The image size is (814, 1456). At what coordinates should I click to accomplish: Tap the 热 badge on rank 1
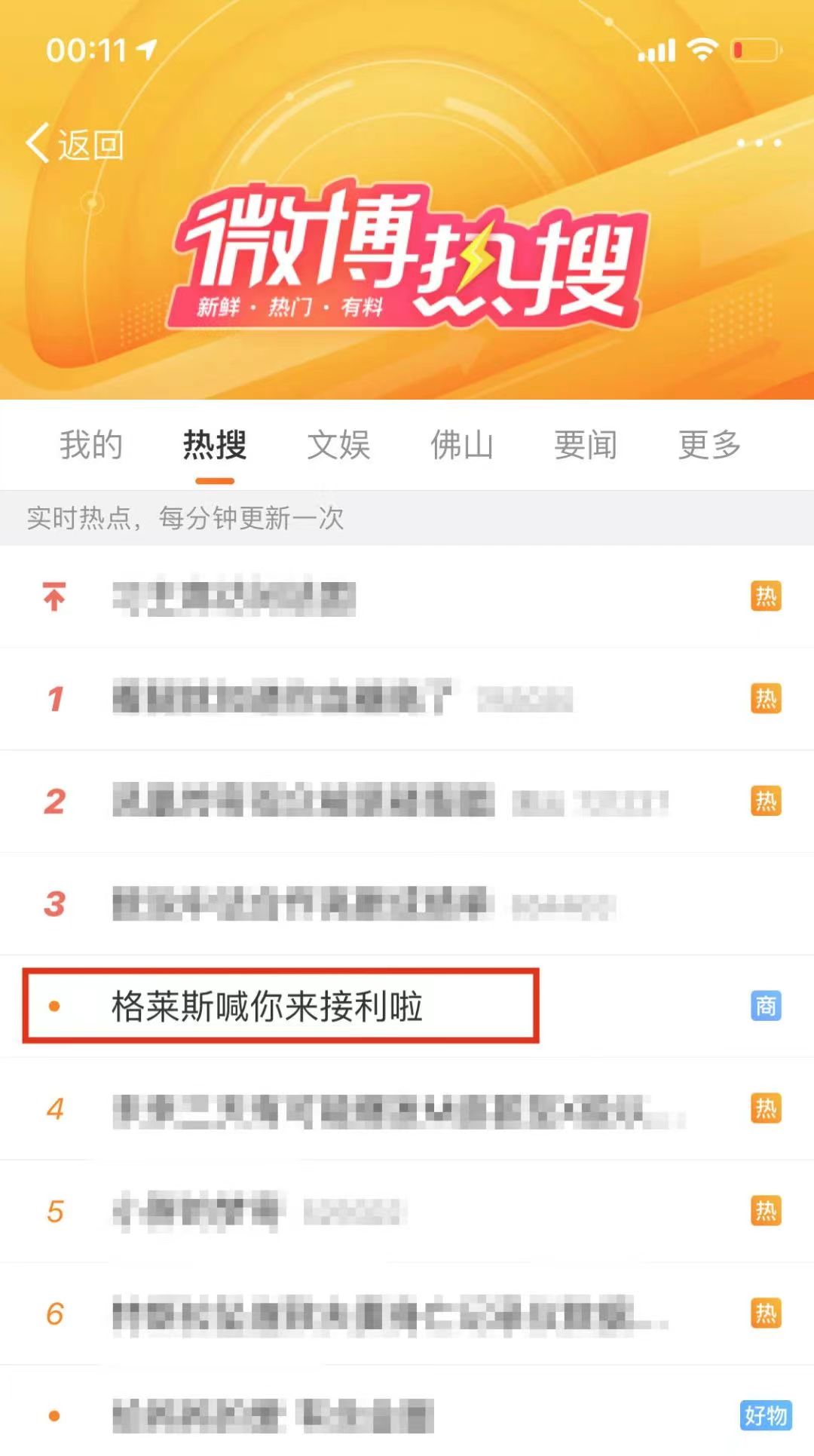click(x=766, y=698)
